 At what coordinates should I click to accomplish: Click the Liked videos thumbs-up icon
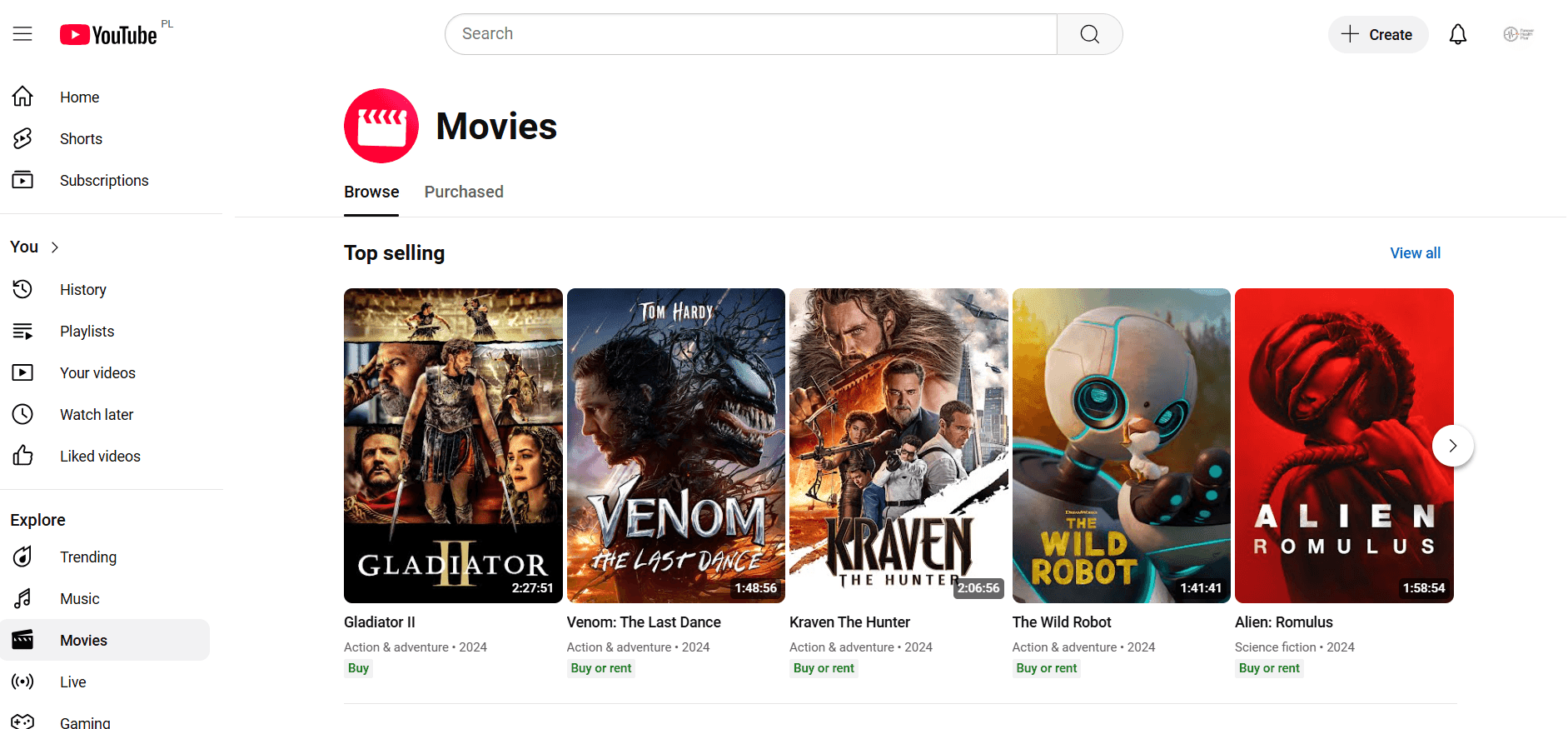click(22, 456)
